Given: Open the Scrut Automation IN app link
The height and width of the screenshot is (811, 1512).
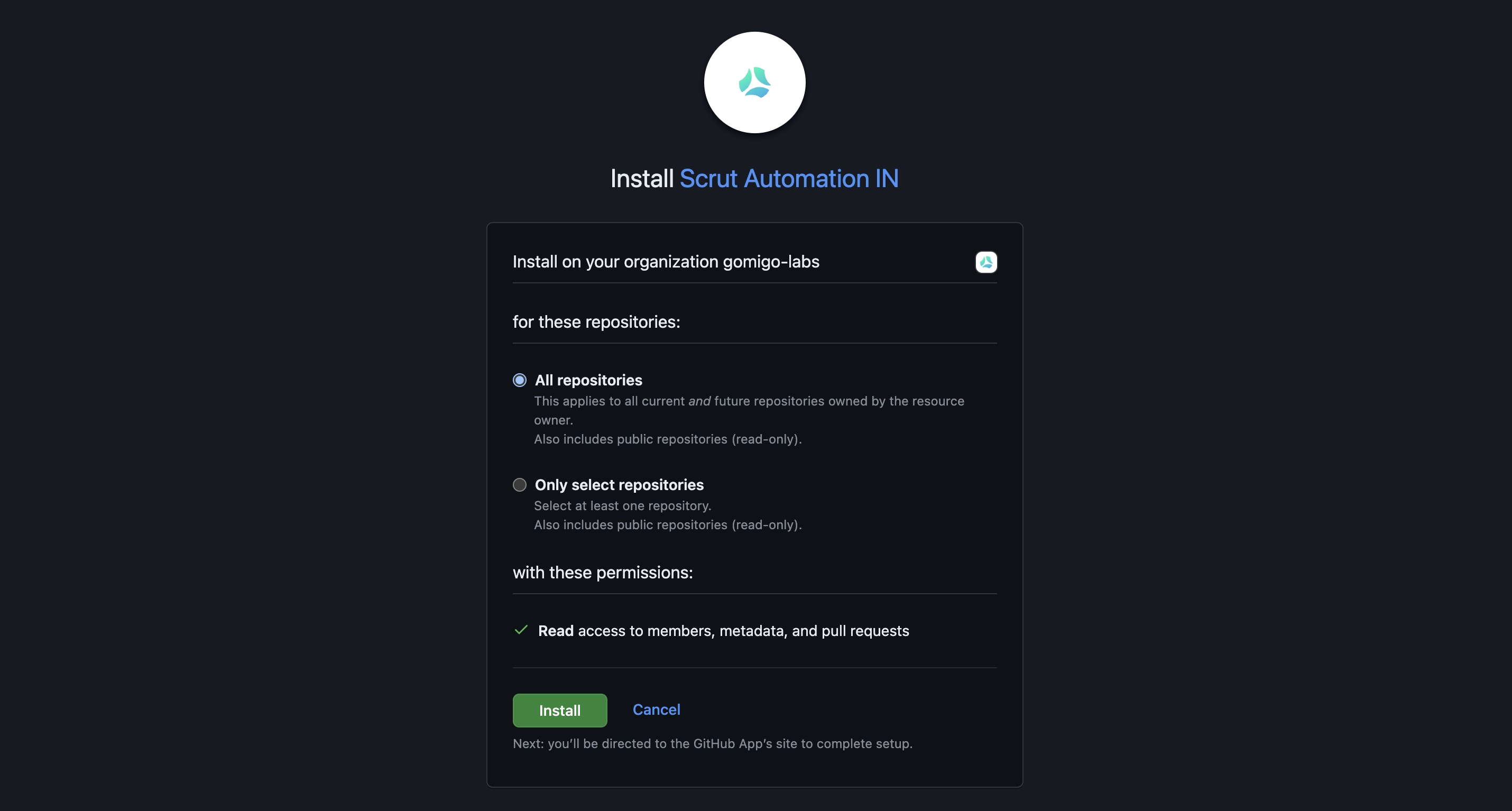Looking at the screenshot, I should (789, 178).
